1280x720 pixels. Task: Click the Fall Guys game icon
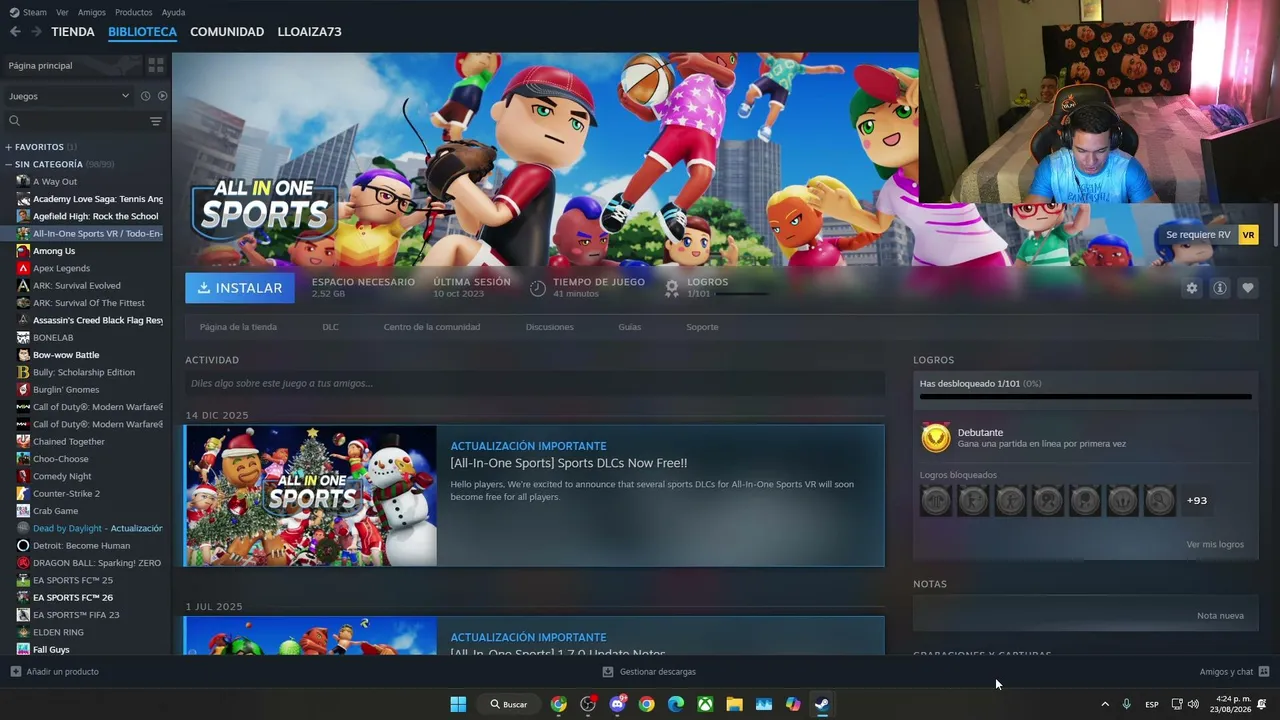click(x=23, y=650)
